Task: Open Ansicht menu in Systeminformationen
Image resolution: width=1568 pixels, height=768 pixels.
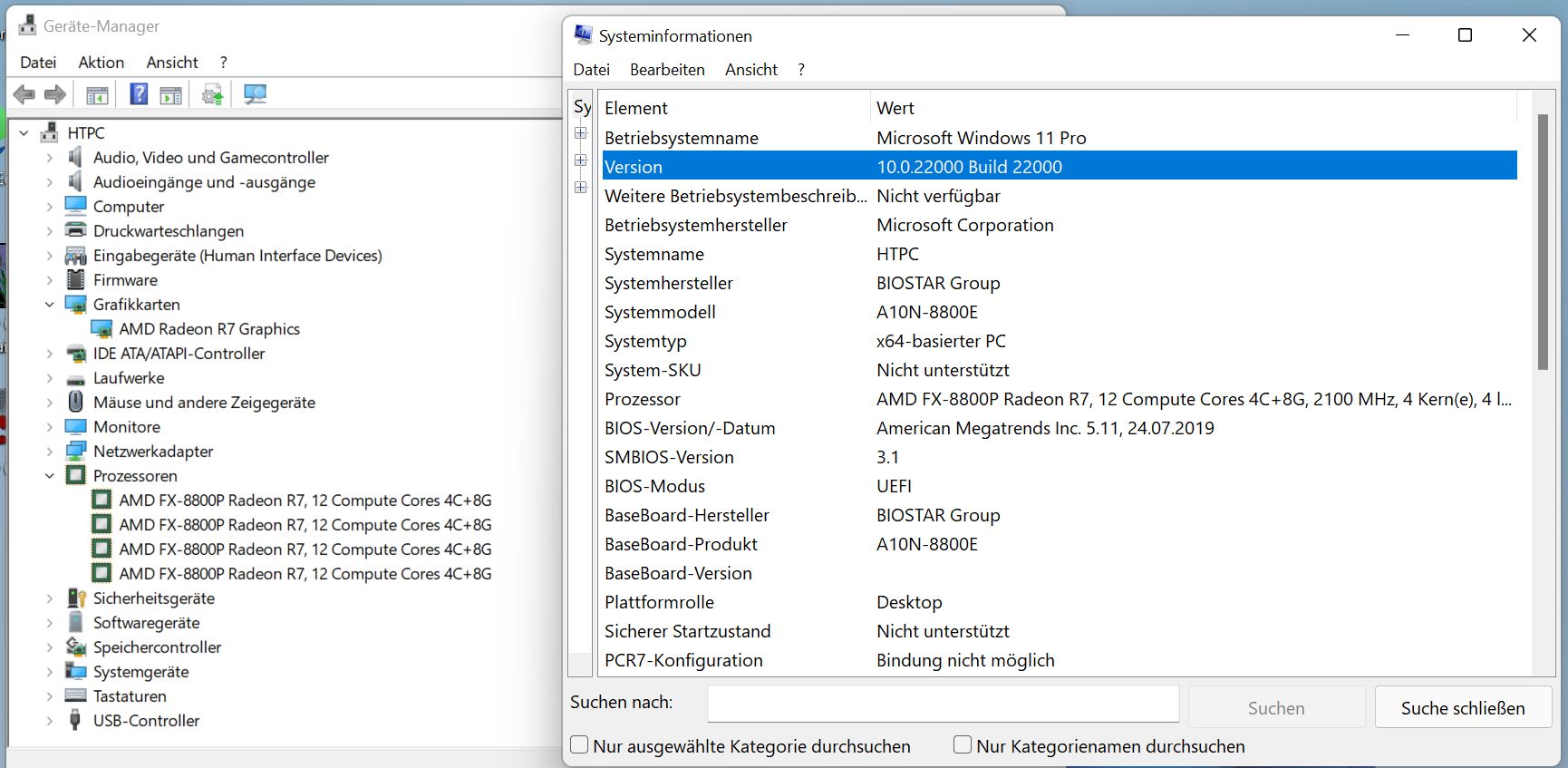Action: (x=751, y=70)
